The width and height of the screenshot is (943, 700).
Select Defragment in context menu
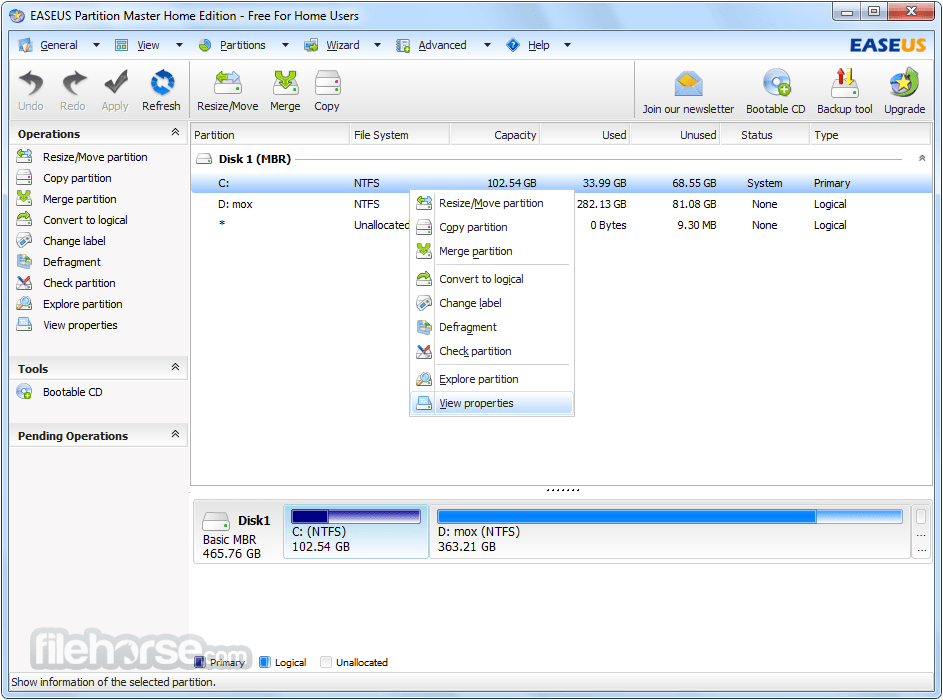click(x=492, y=327)
